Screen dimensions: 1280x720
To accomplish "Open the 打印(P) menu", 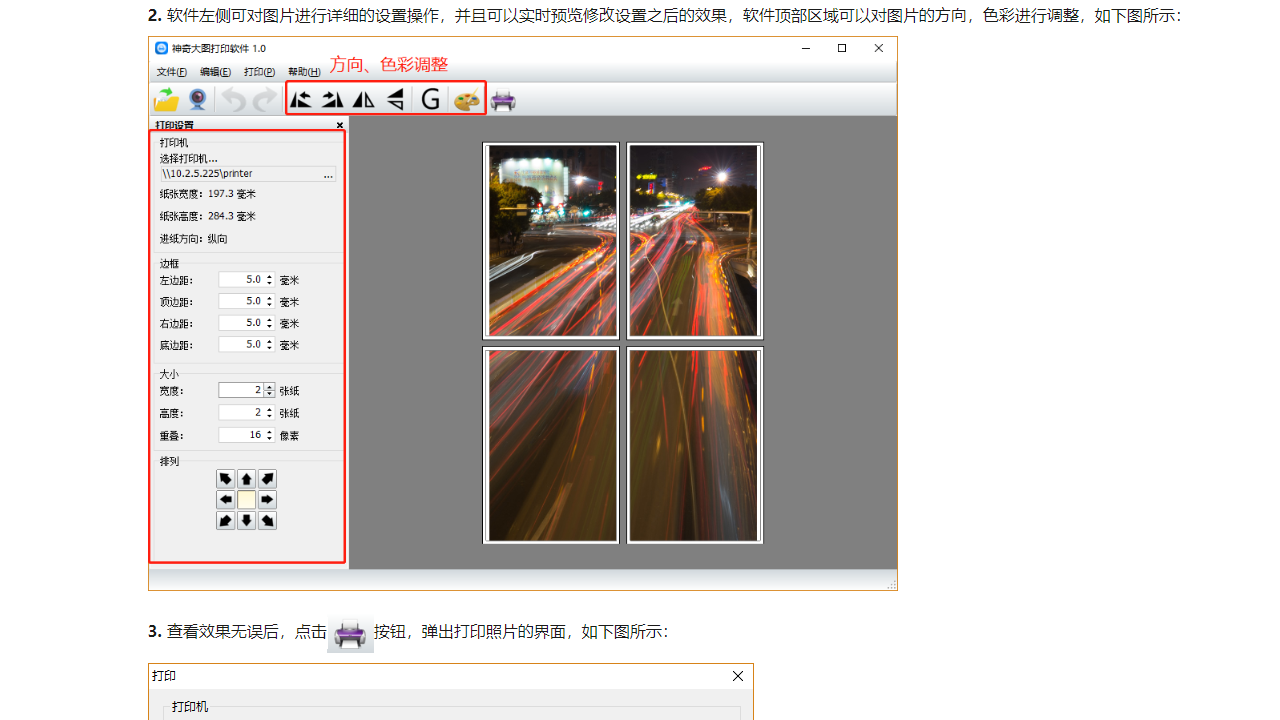I will click(259, 72).
